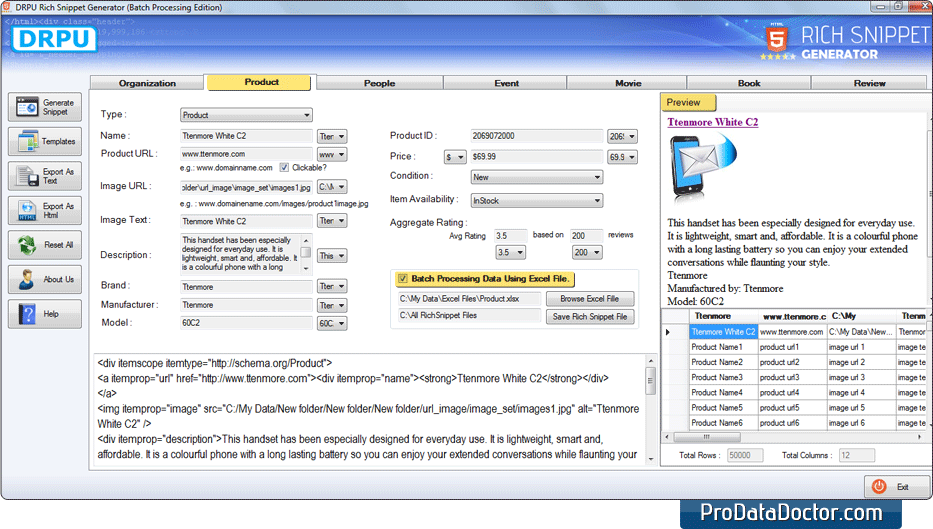Open the About Us person icon
The width and height of the screenshot is (933, 529).
click(27, 280)
